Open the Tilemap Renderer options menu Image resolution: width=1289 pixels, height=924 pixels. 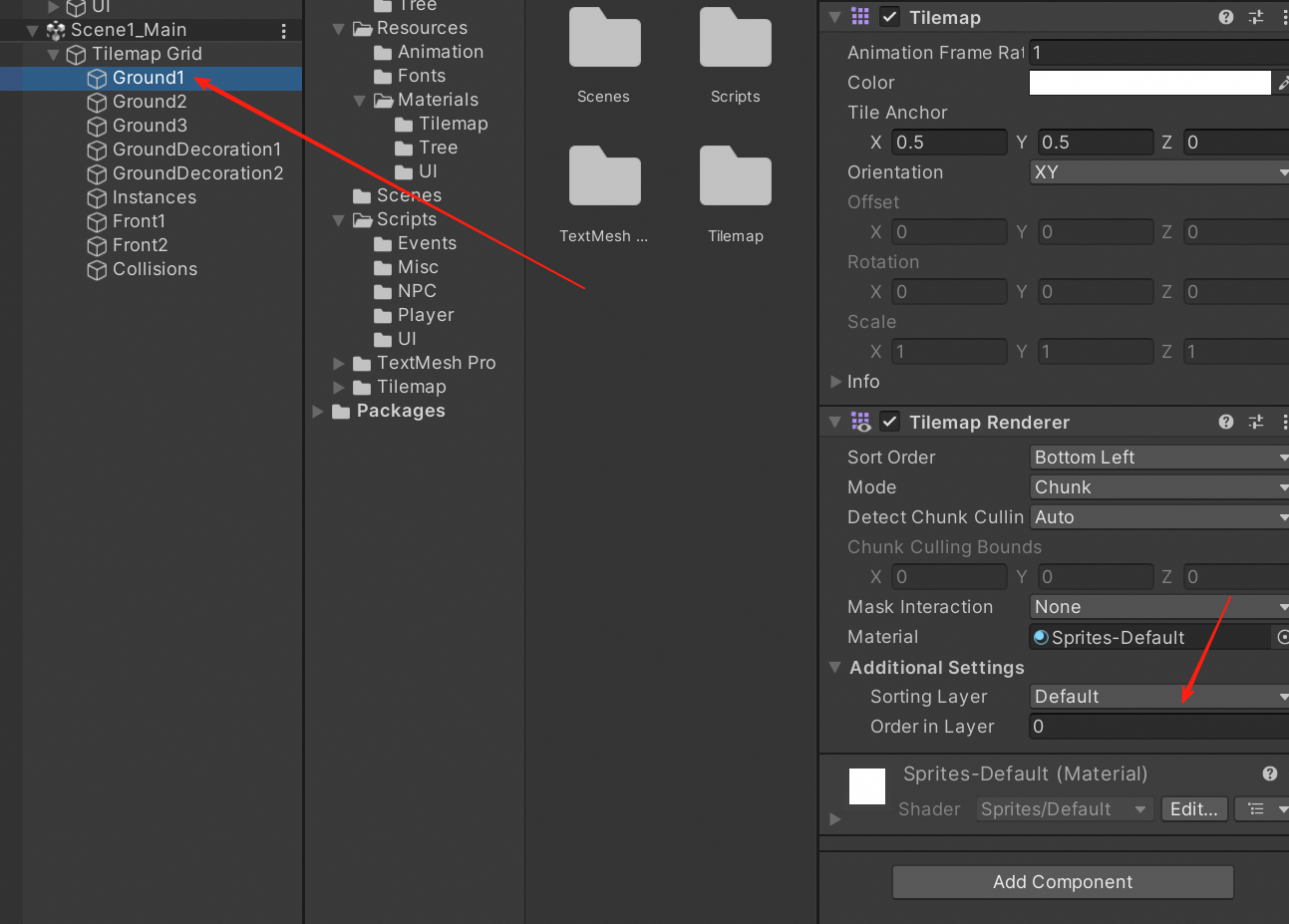point(1284,422)
